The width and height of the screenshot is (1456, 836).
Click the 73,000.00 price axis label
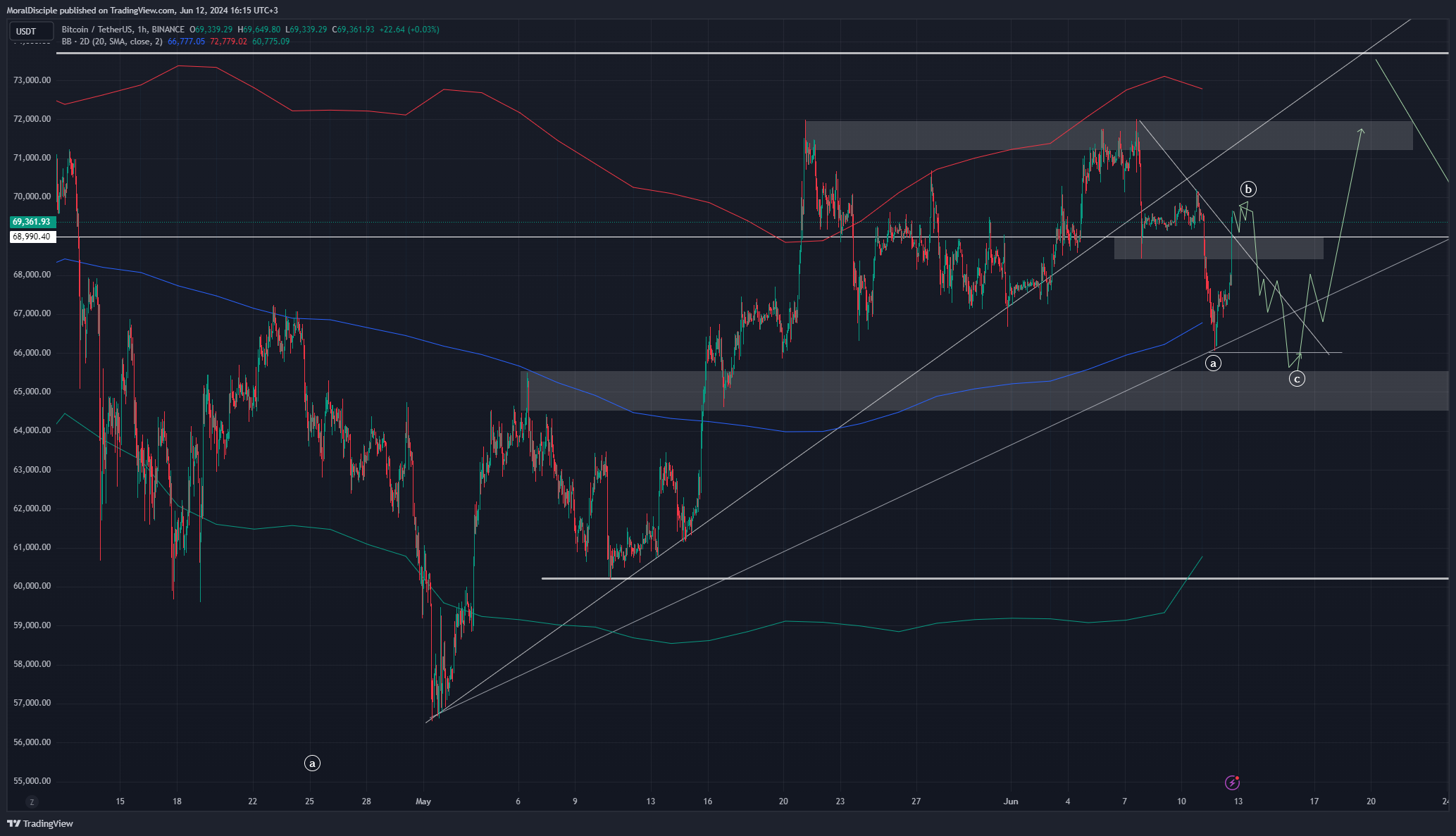32,80
